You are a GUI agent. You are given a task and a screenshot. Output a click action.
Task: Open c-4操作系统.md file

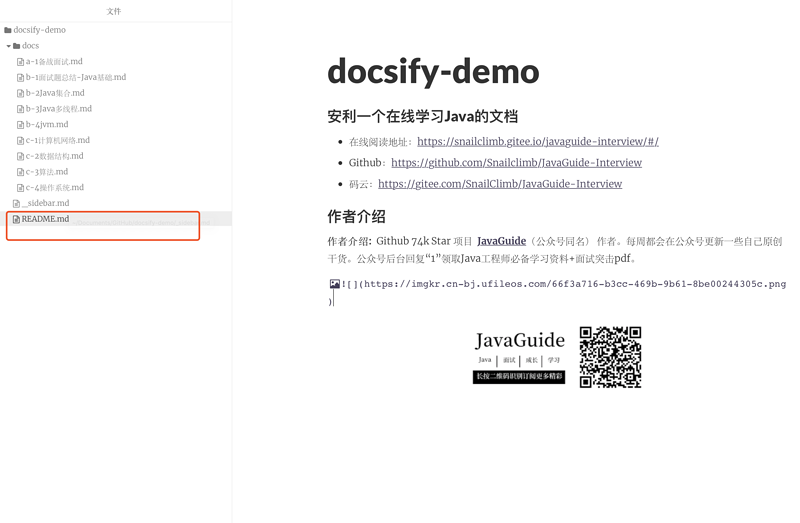(55, 188)
